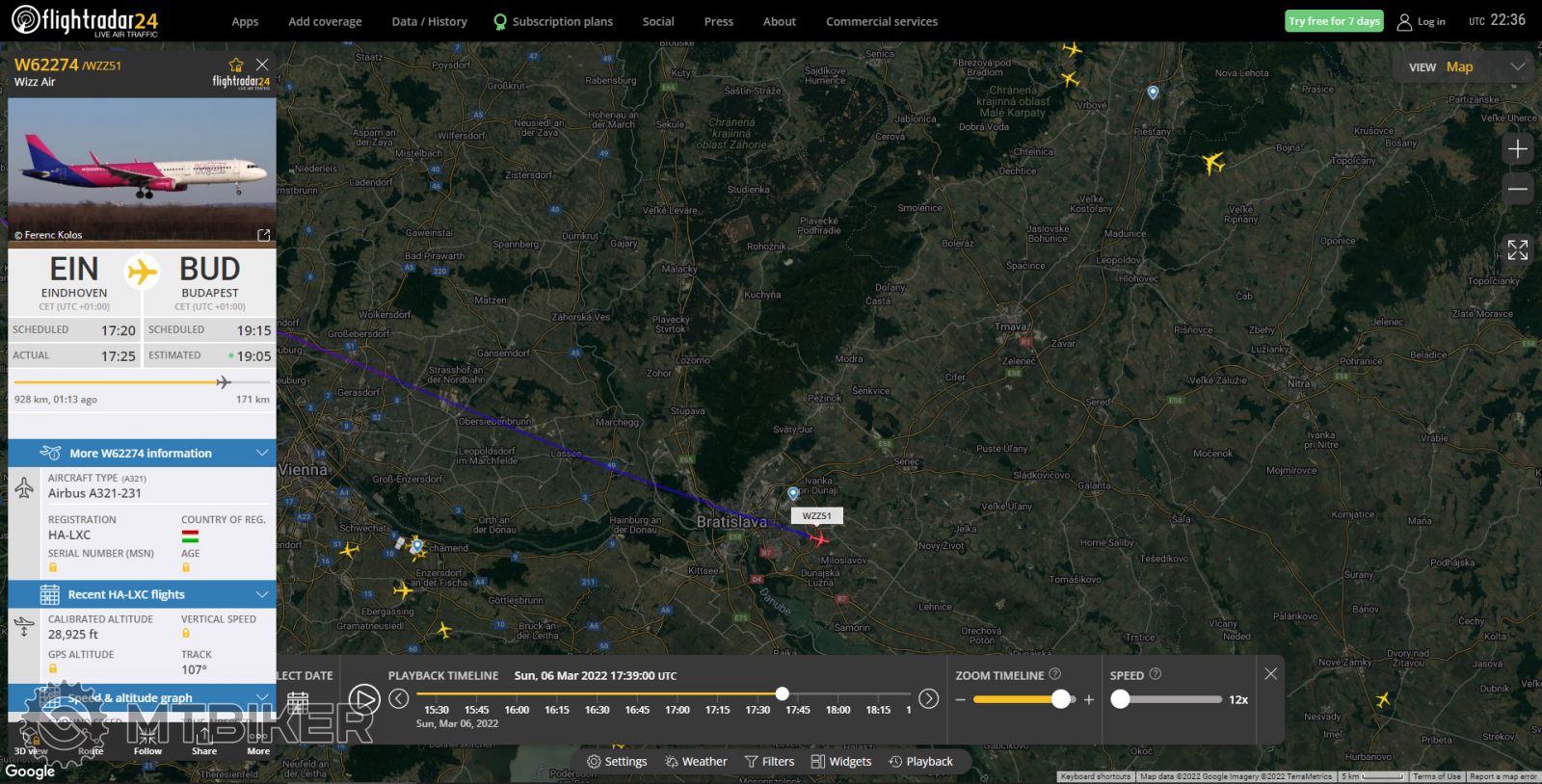Open aircraft photo in external link icon

point(263,235)
